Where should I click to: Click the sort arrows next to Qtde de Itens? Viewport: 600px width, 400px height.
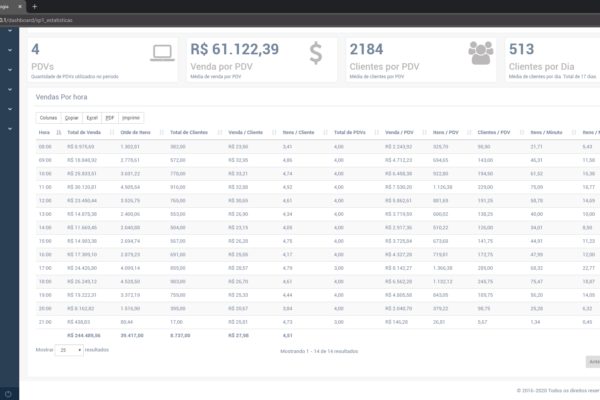(161, 132)
